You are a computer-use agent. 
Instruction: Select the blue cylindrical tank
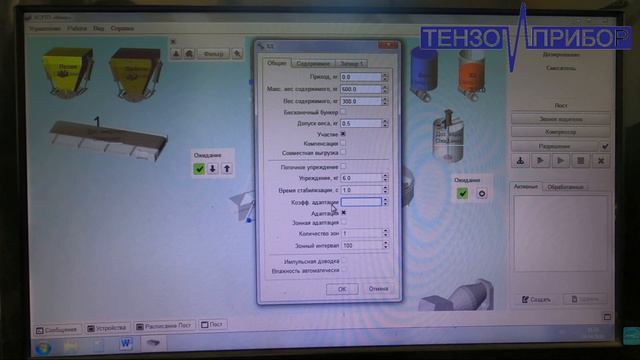point(424,73)
